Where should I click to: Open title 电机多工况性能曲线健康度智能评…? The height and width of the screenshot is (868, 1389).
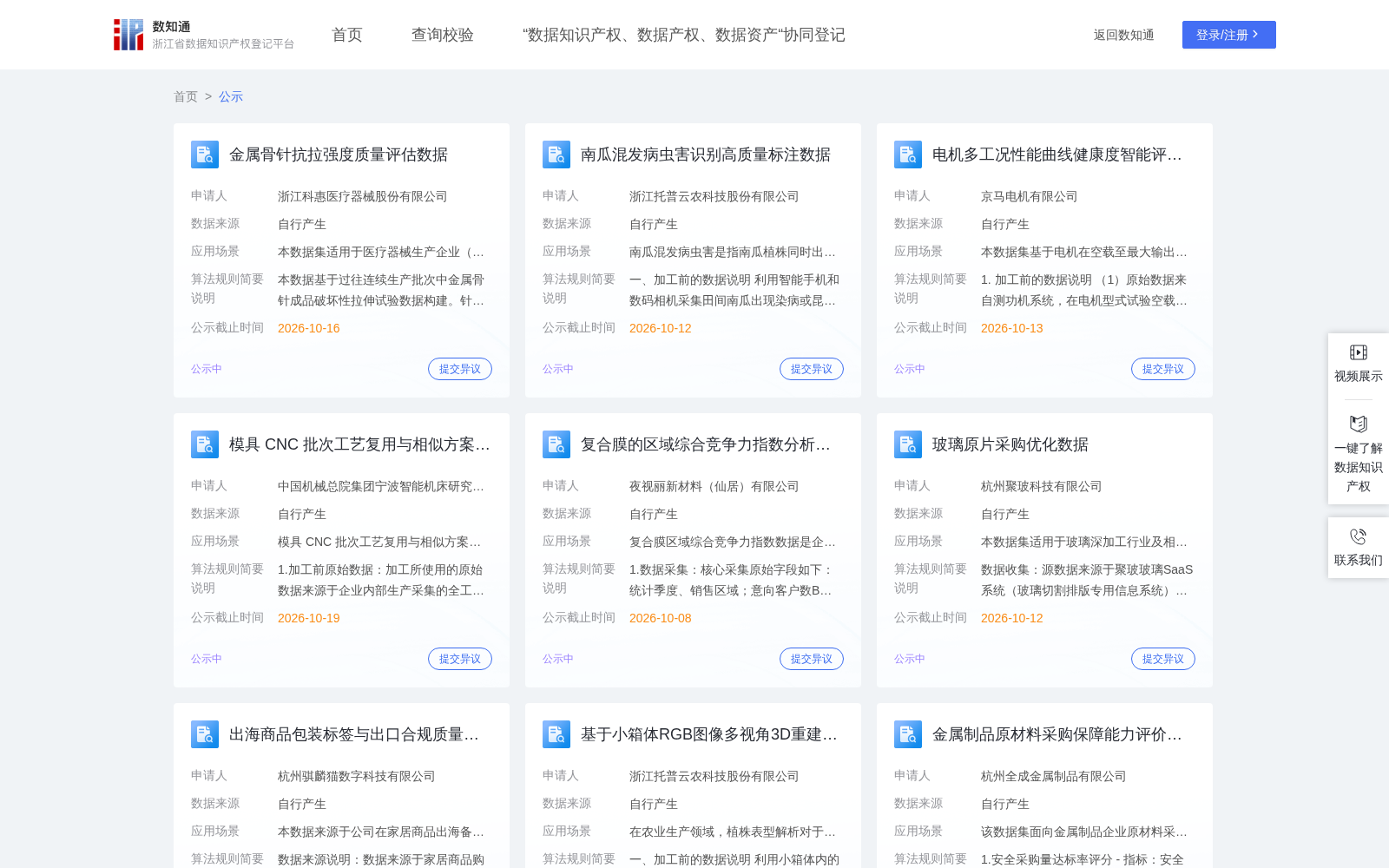click(x=1057, y=155)
